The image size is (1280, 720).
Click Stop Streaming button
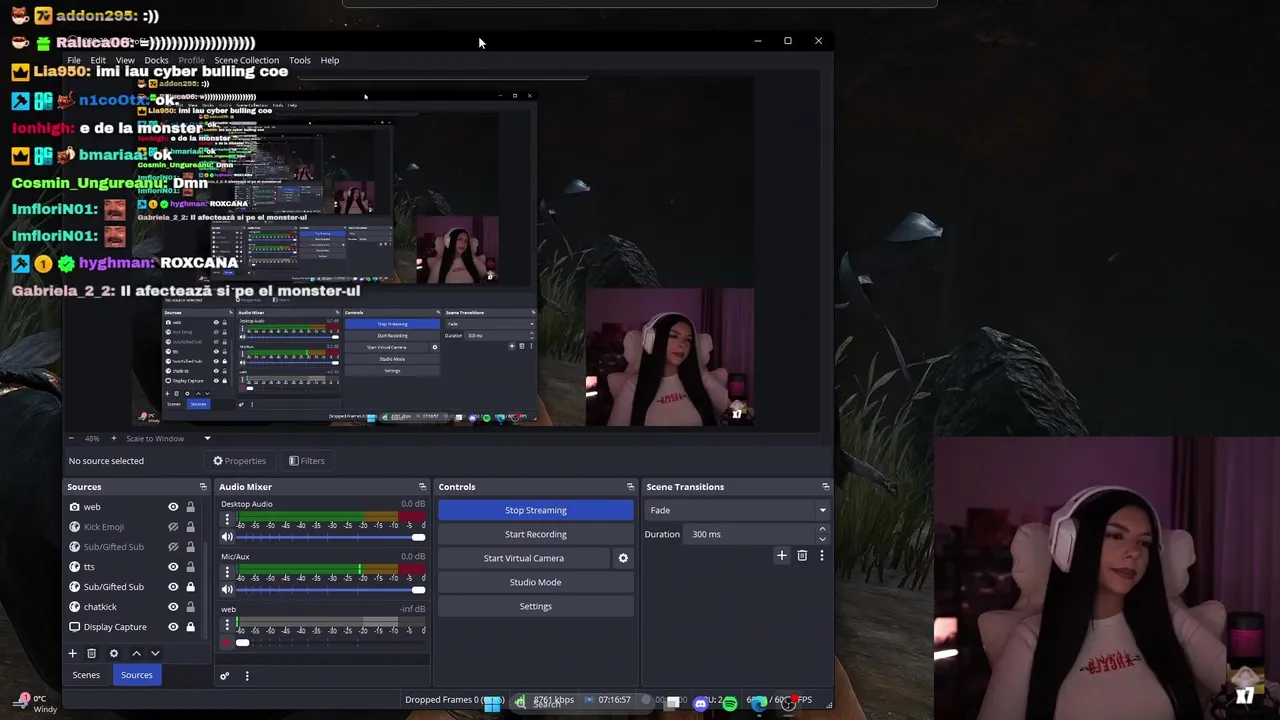(x=536, y=510)
